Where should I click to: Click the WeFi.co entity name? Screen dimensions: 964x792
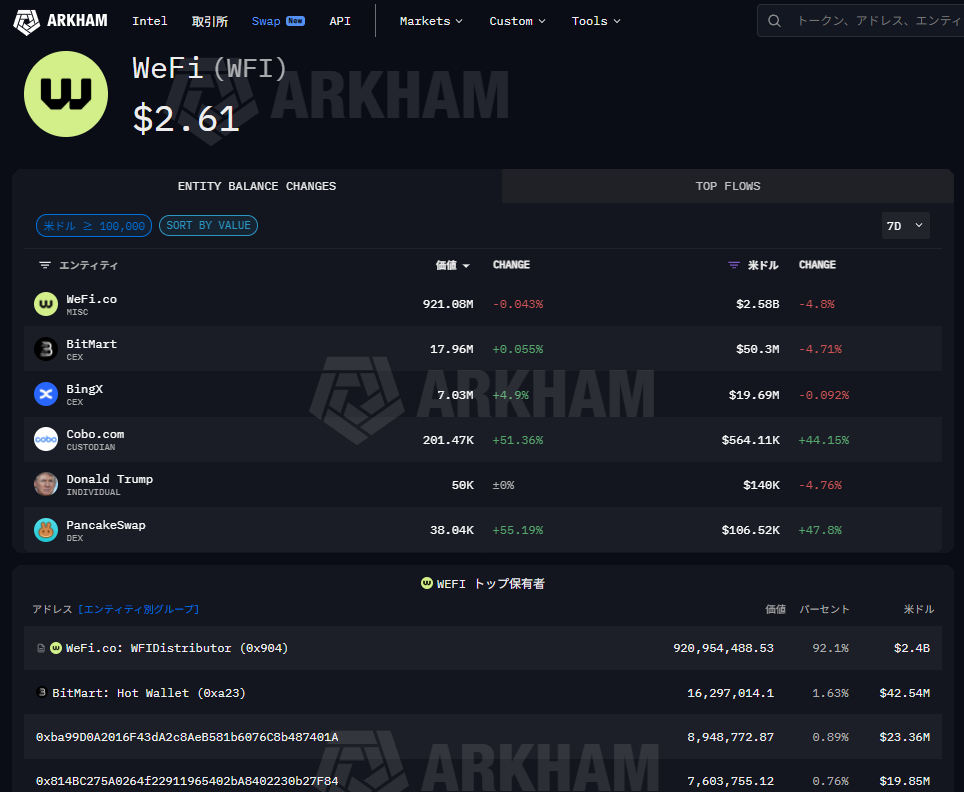point(92,299)
